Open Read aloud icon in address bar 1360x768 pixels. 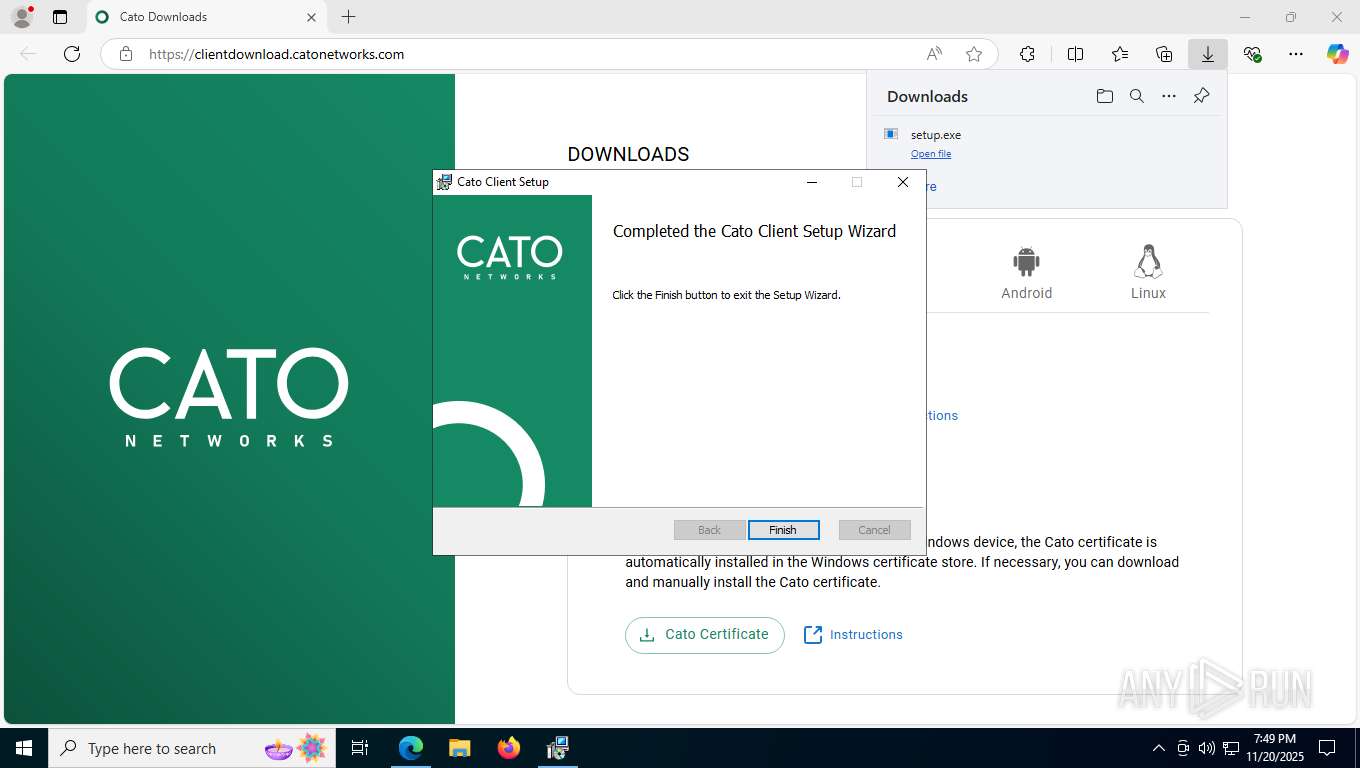(x=934, y=54)
